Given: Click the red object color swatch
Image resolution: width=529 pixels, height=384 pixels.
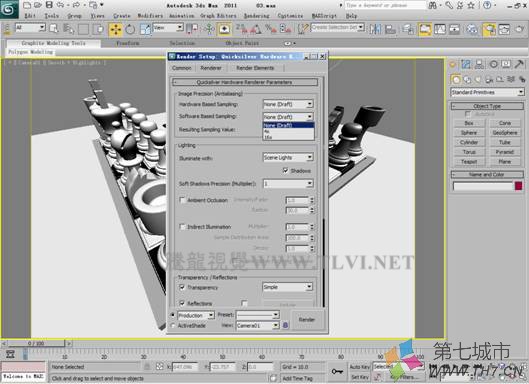Looking at the screenshot, I should [x=519, y=186].
